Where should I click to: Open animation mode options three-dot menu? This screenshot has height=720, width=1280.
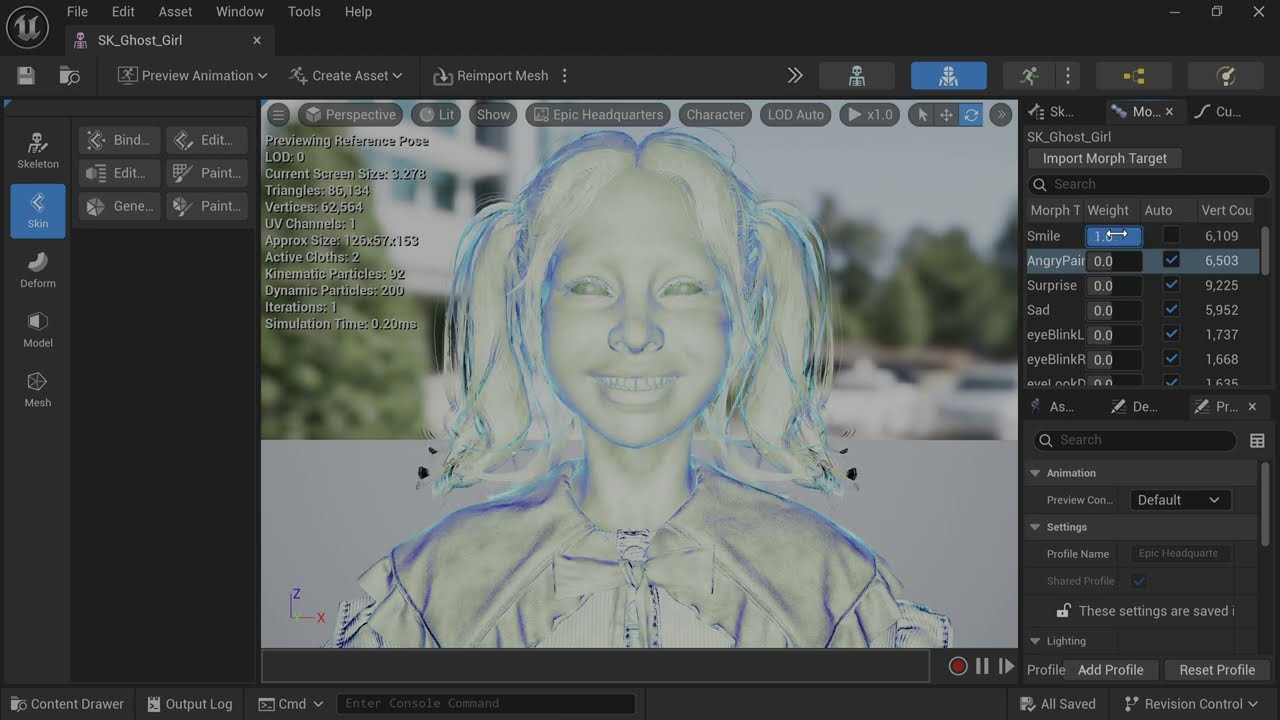tap(1068, 76)
